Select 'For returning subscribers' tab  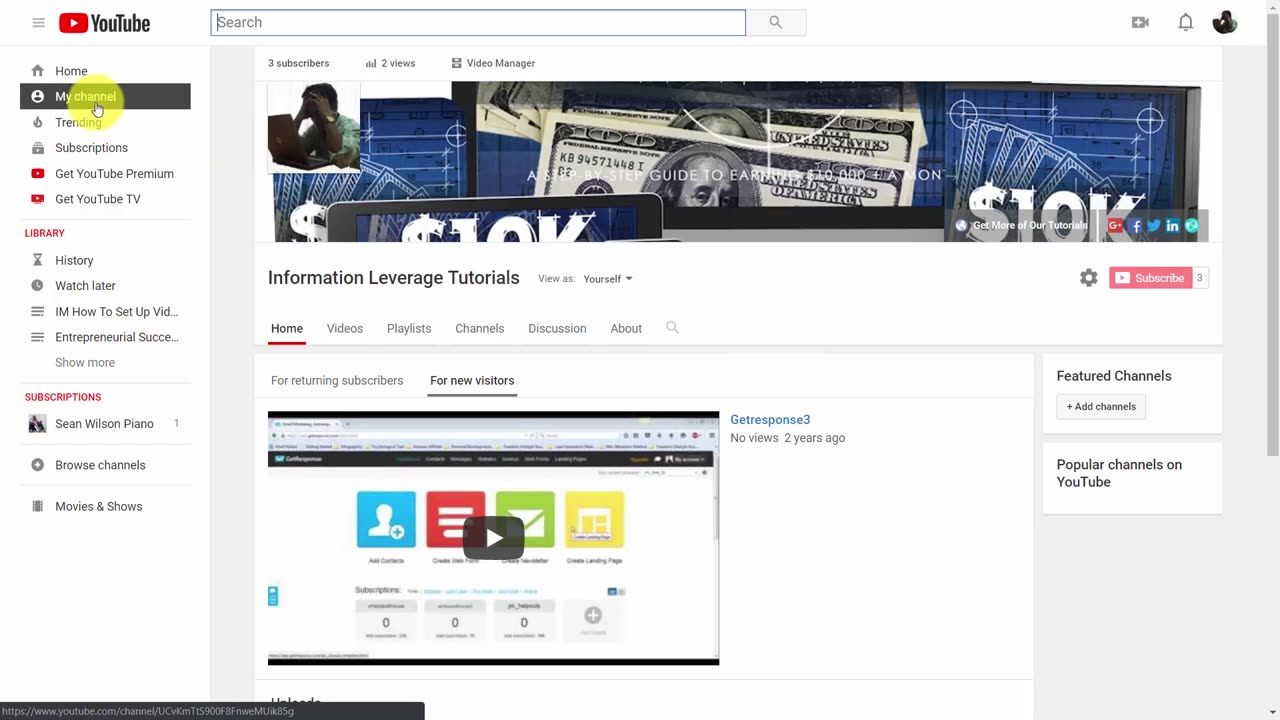337,380
